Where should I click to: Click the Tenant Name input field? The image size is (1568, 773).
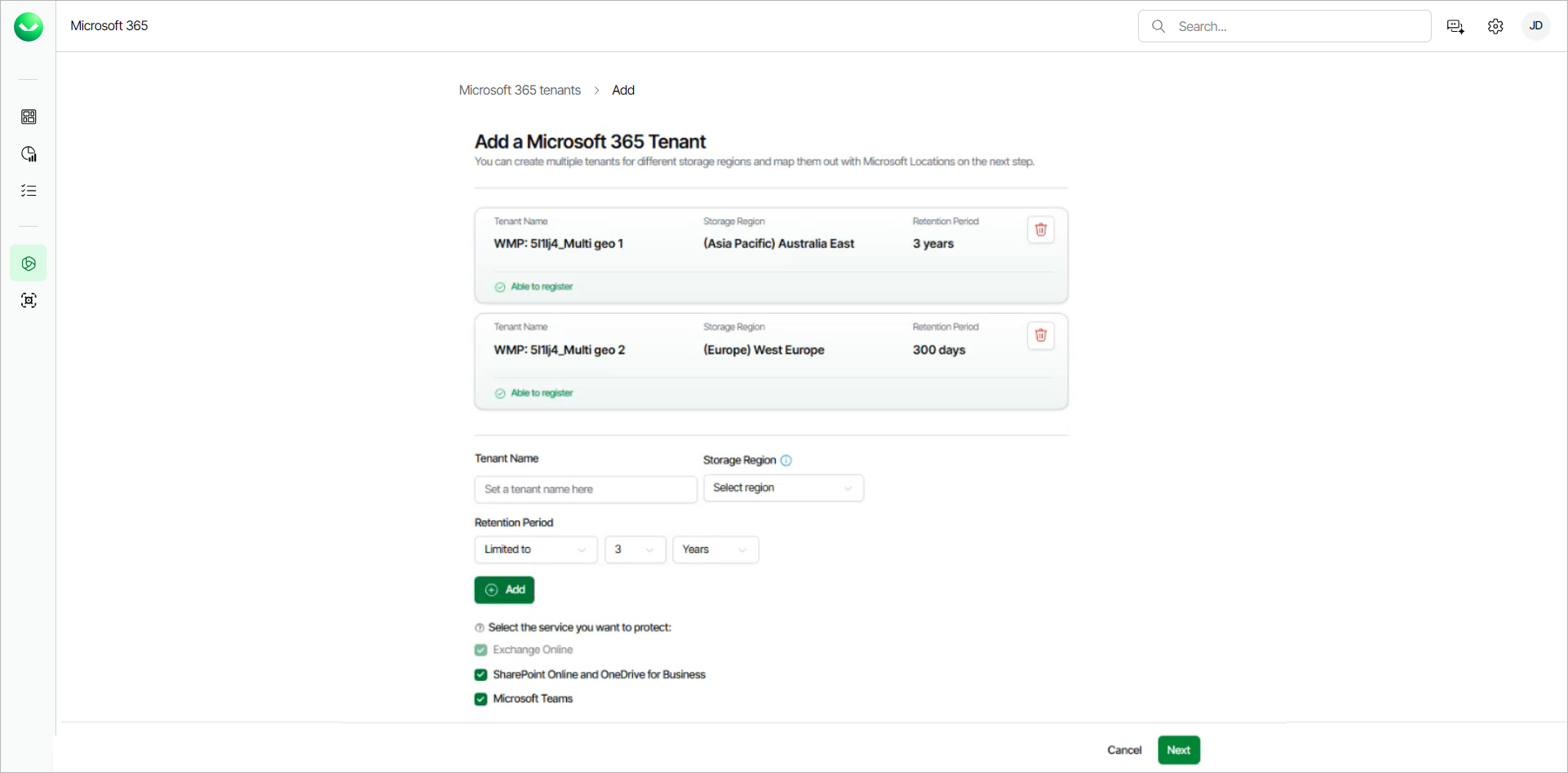click(585, 489)
